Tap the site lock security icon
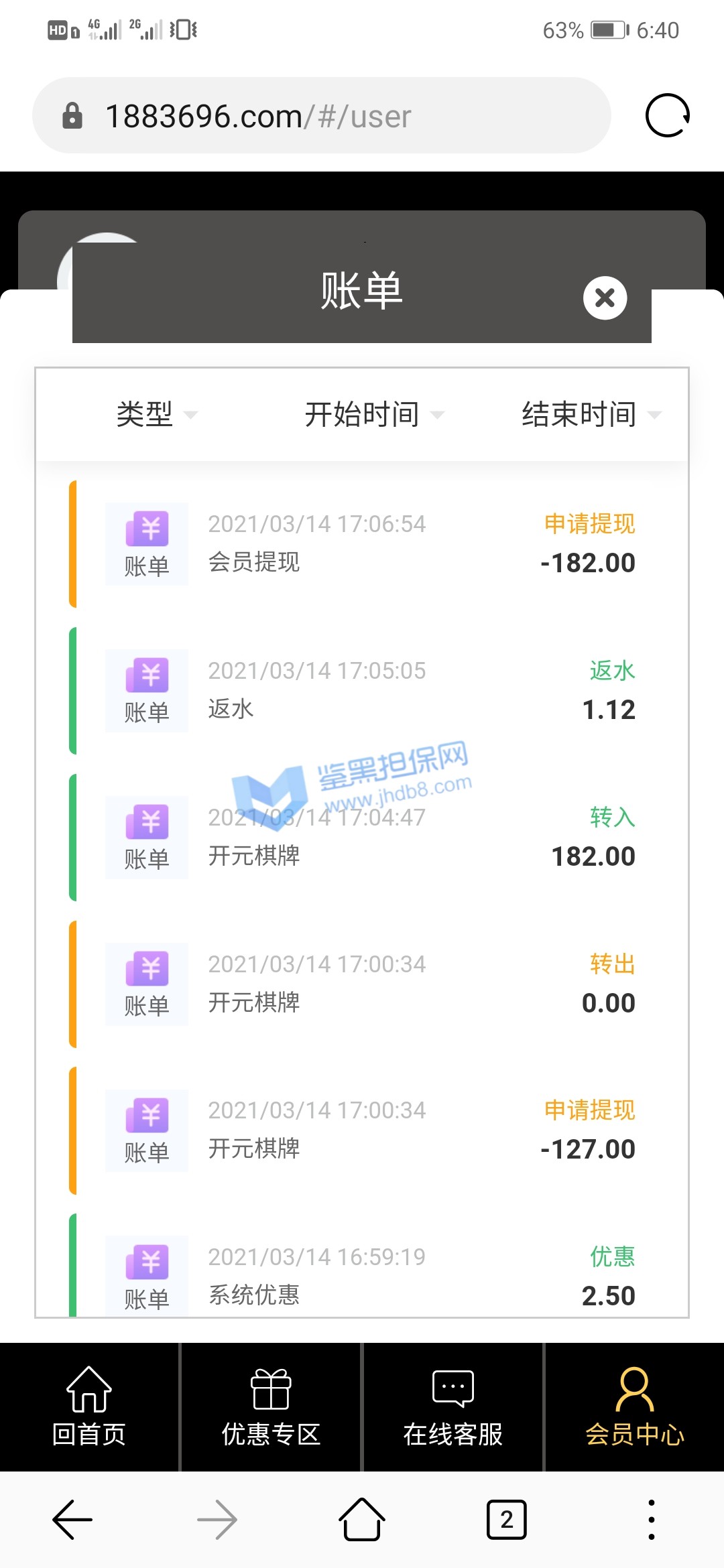Image resolution: width=724 pixels, height=1568 pixels. point(72,116)
